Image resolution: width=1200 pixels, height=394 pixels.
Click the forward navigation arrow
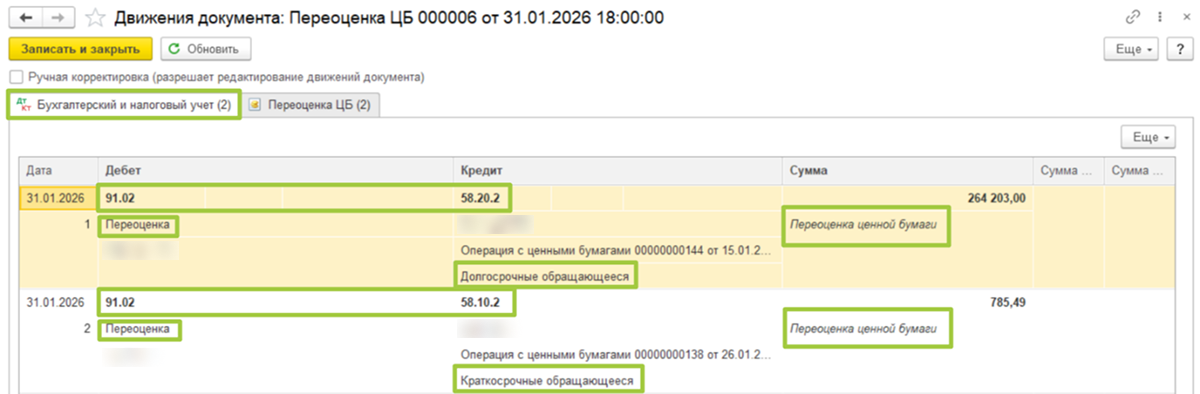[58, 18]
